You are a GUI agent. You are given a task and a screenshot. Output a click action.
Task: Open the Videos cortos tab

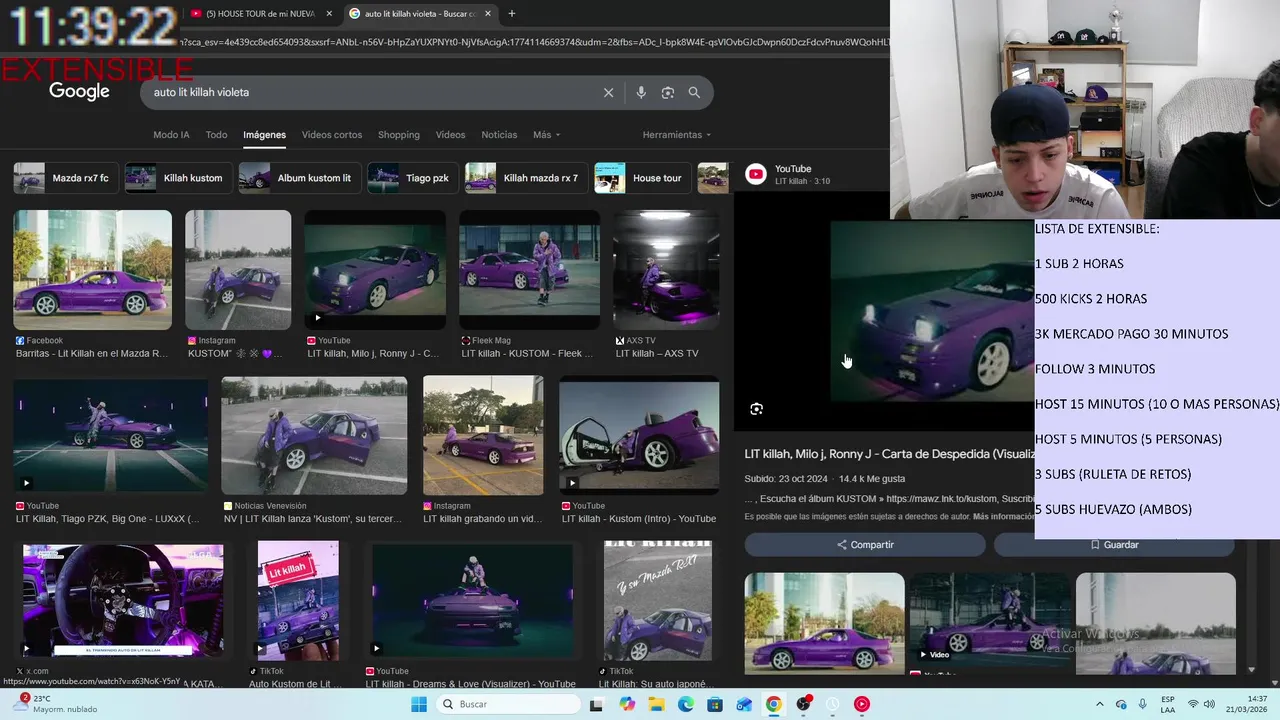(332, 135)
